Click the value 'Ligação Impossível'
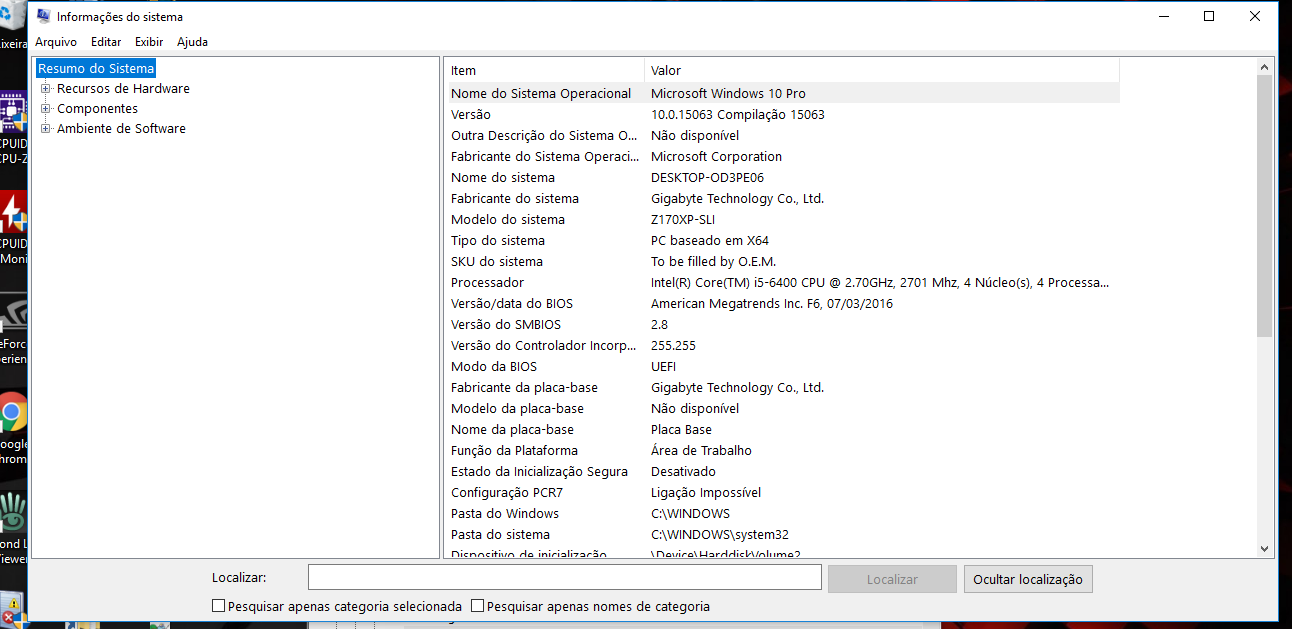 pyautogui.click(x=706, y=492)
